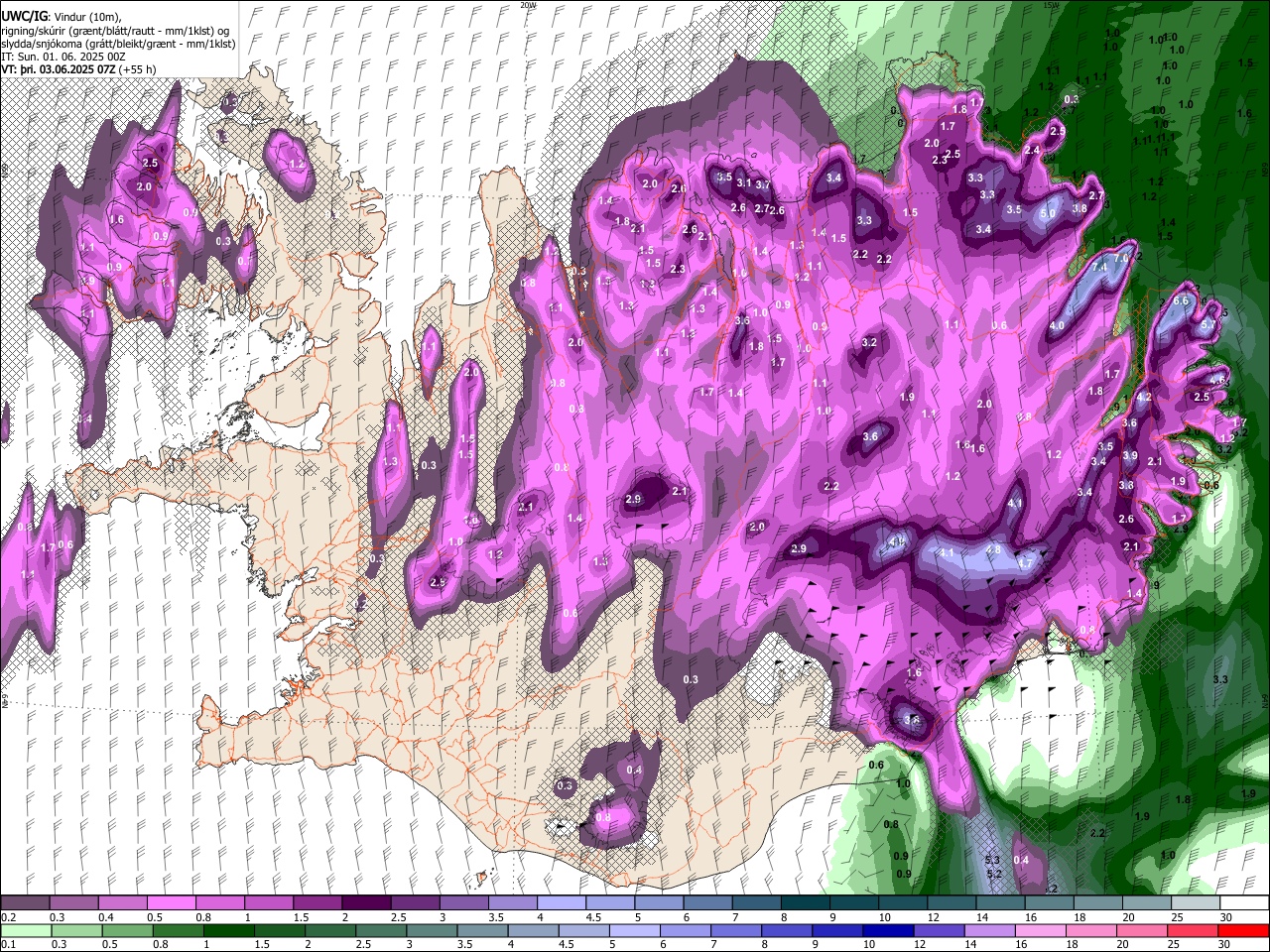
Task: Pick pink swatch between 16 and 18, lower legend
Action: (1042, 930)
